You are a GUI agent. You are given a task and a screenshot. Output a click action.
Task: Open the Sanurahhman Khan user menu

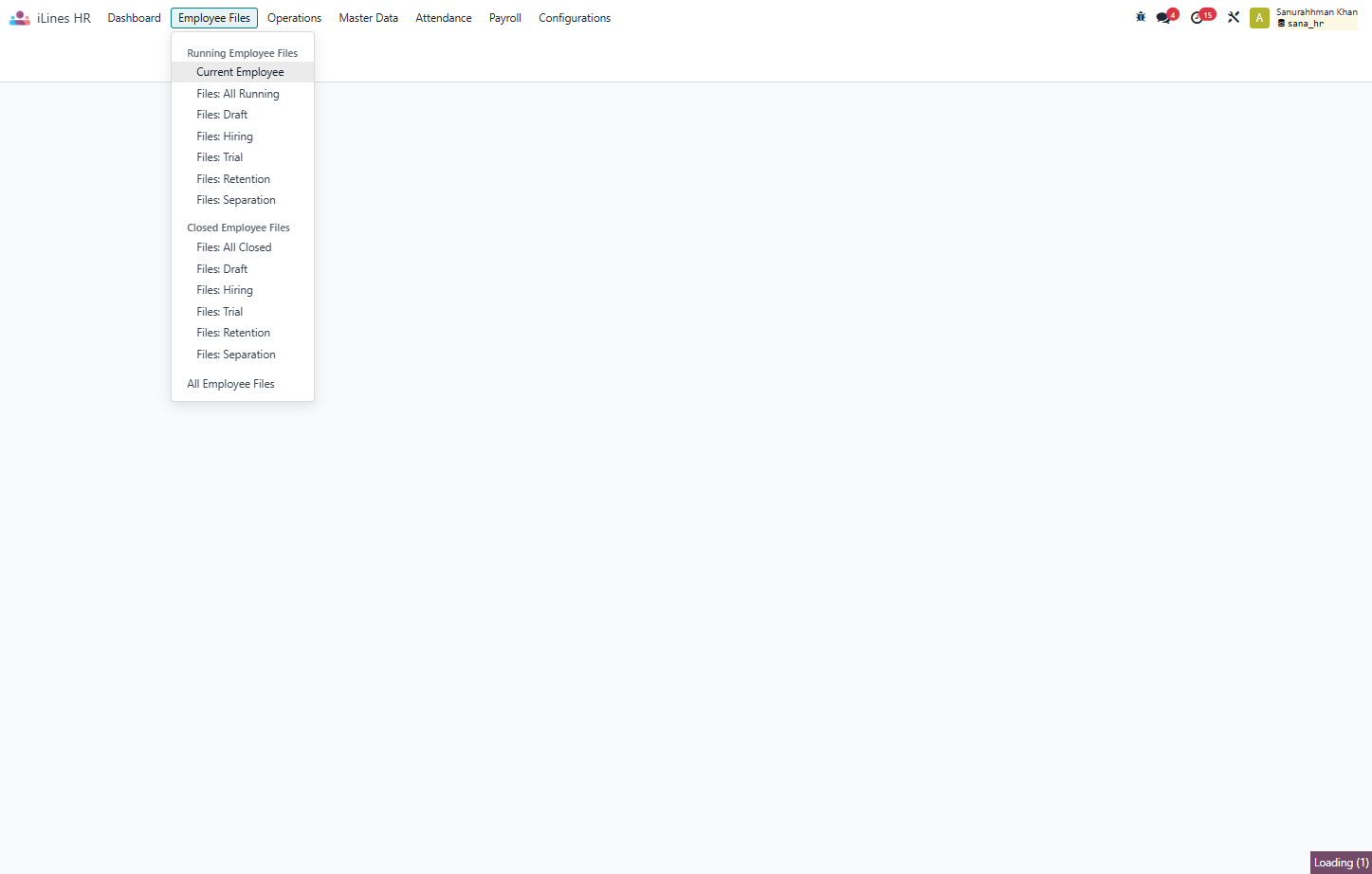[1316, 18]
